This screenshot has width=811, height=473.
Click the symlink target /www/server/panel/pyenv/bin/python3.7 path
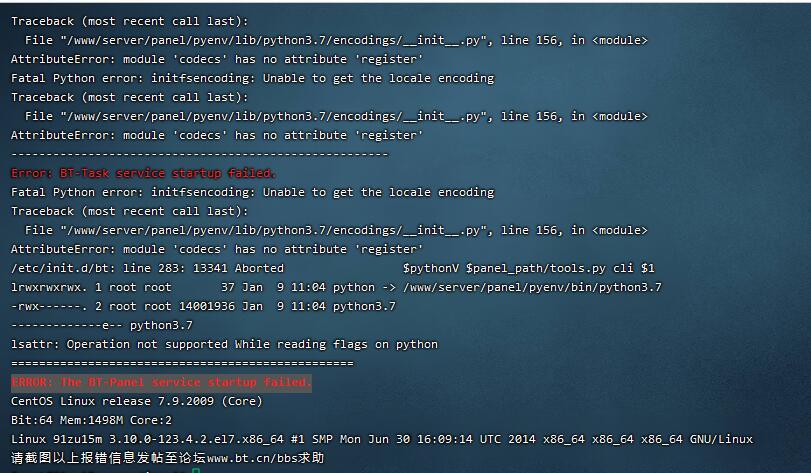click(532, 287)
